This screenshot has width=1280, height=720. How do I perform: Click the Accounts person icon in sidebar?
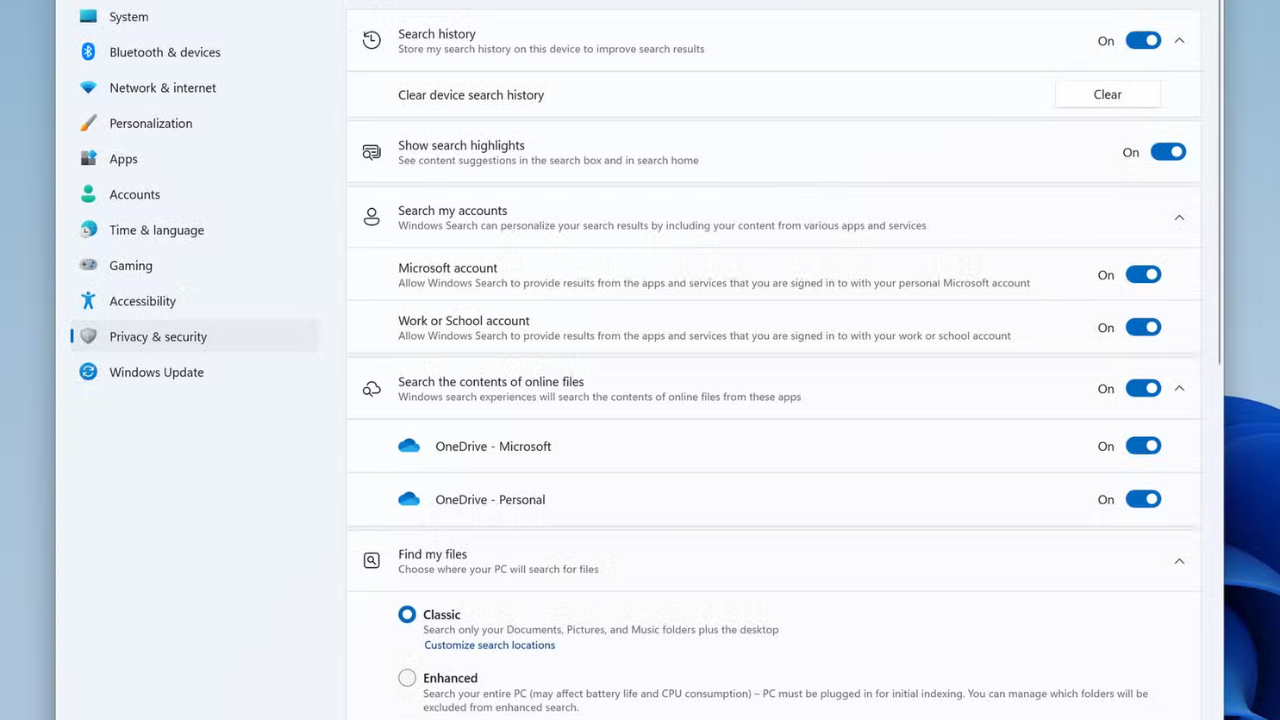point(88,194)
